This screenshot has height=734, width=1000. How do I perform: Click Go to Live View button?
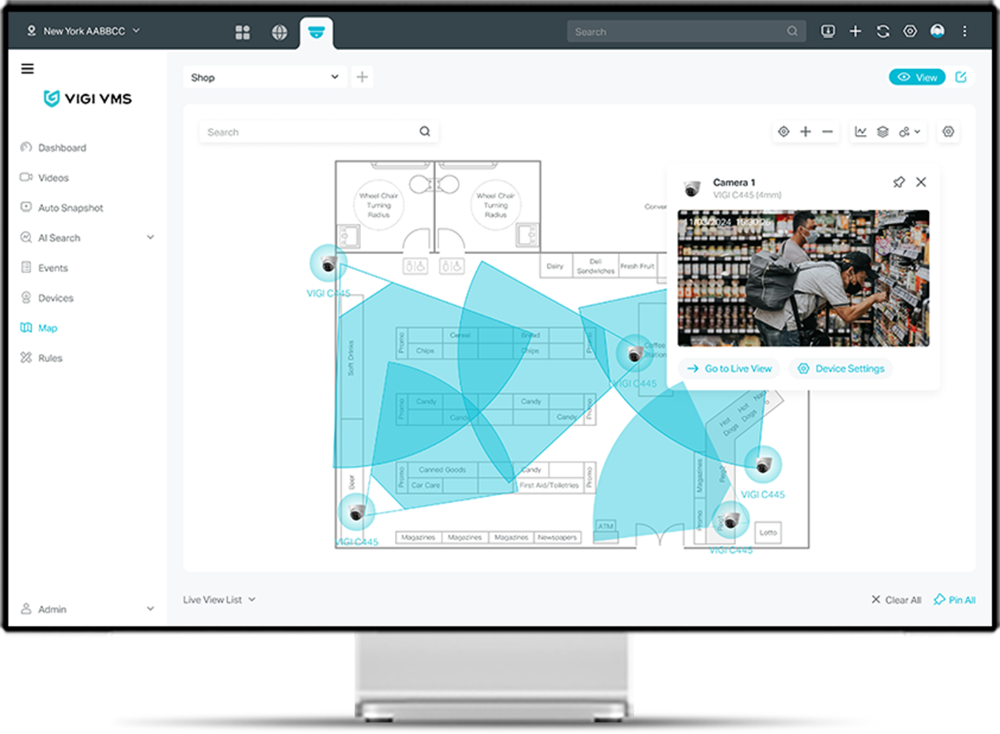[x=729, y=369]
